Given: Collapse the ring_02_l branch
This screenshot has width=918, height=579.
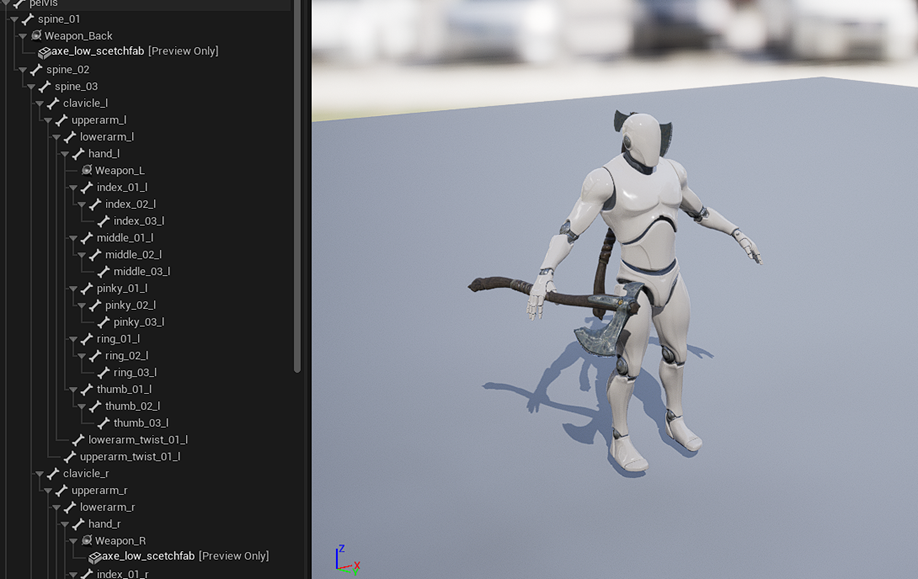Looking at the screenshot, I should [x=81, y=357].
